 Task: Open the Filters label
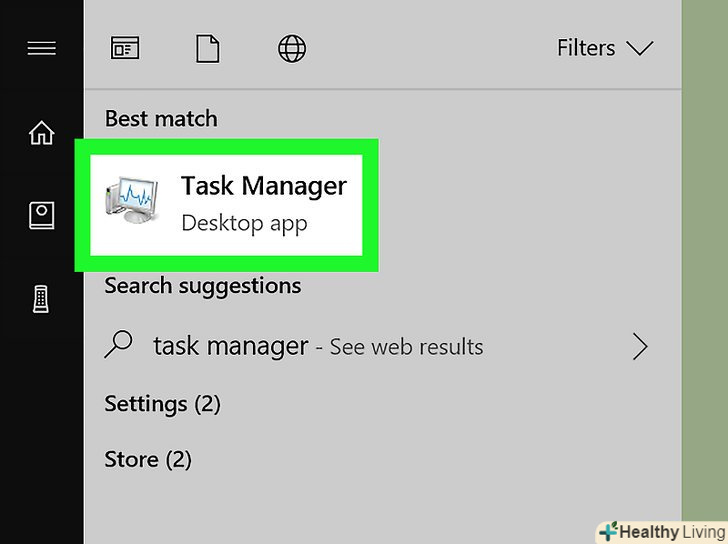[586, 48]
